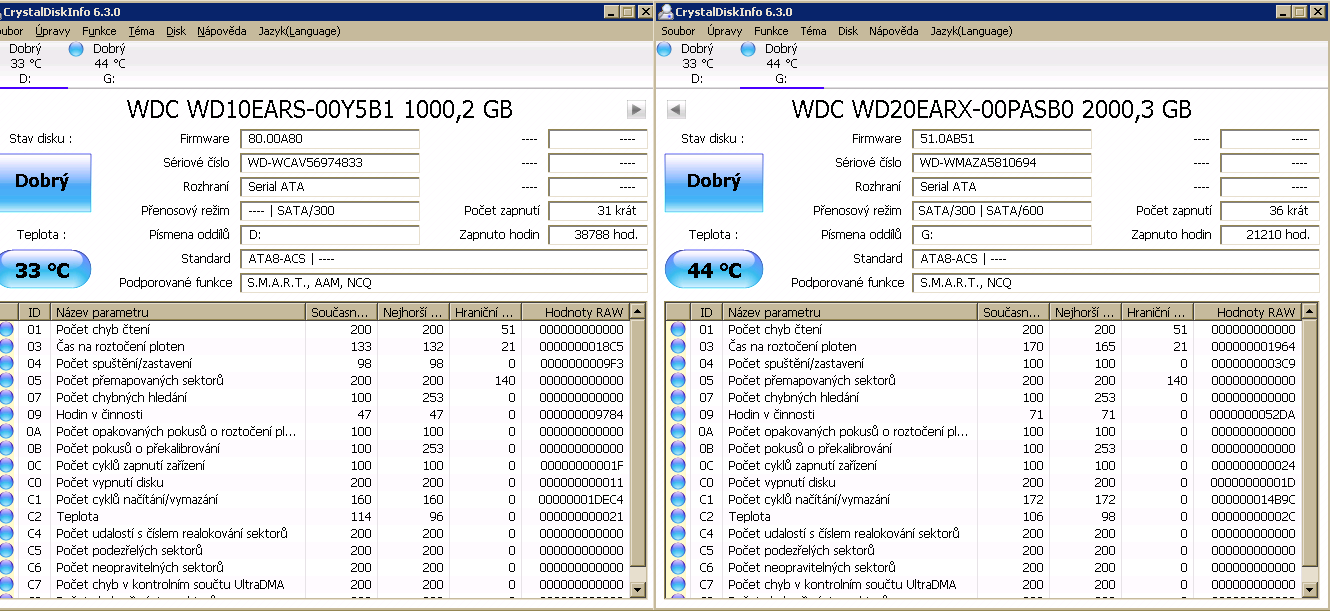This screenshot has width=1330, height=611.
Task: Open Funkce menu in left window
Action: [x=99, y=31]
